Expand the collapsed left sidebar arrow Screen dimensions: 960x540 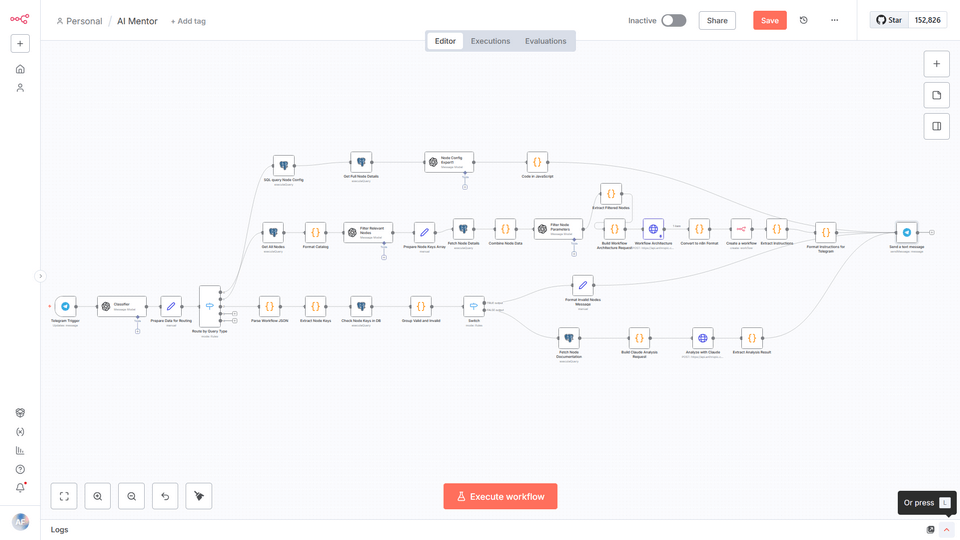click(40, 276)
